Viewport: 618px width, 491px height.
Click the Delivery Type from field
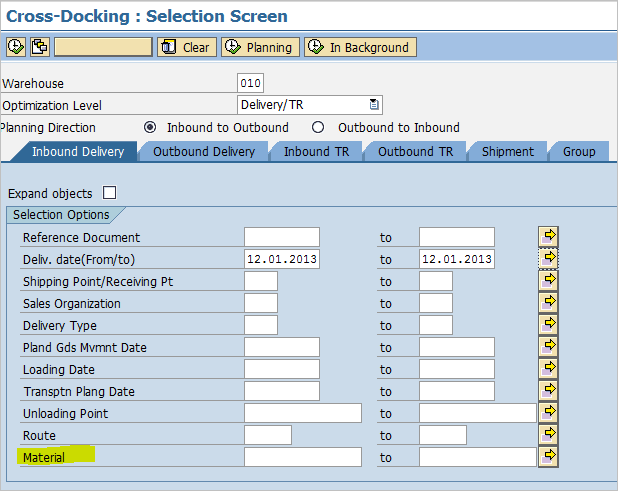point(261,325)
